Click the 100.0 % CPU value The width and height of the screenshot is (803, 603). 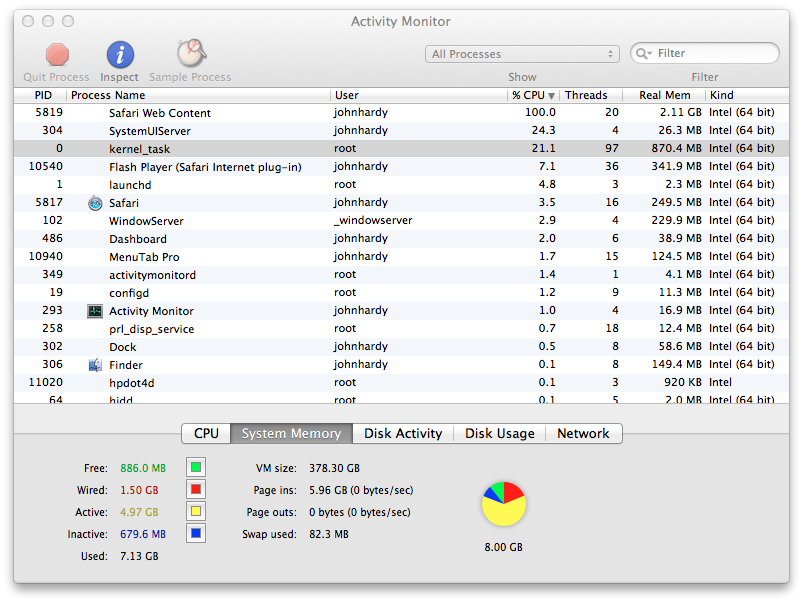click(x=540, y=112)
